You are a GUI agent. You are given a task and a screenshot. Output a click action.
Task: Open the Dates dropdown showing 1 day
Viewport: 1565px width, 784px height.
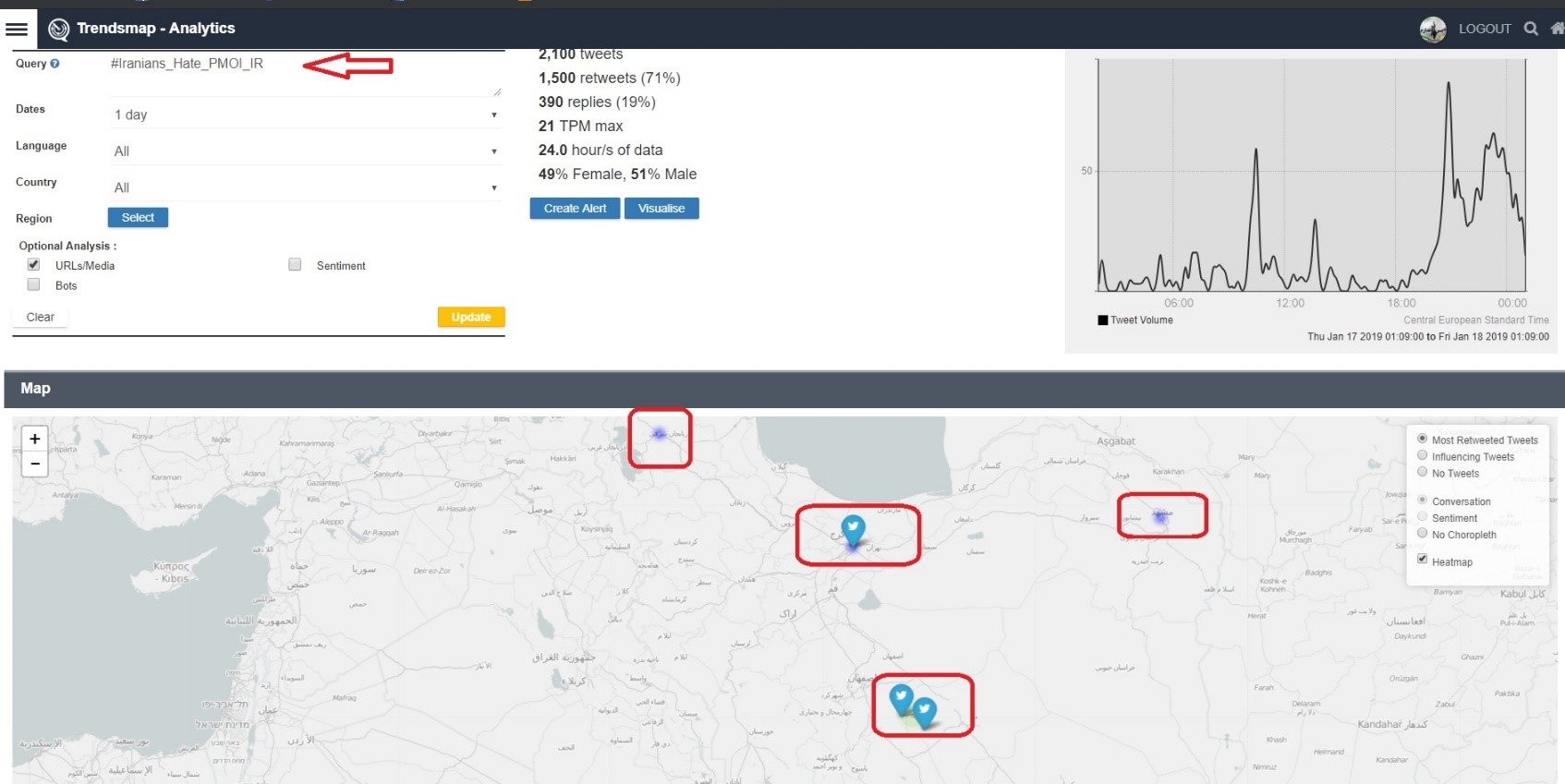(305, 115)
